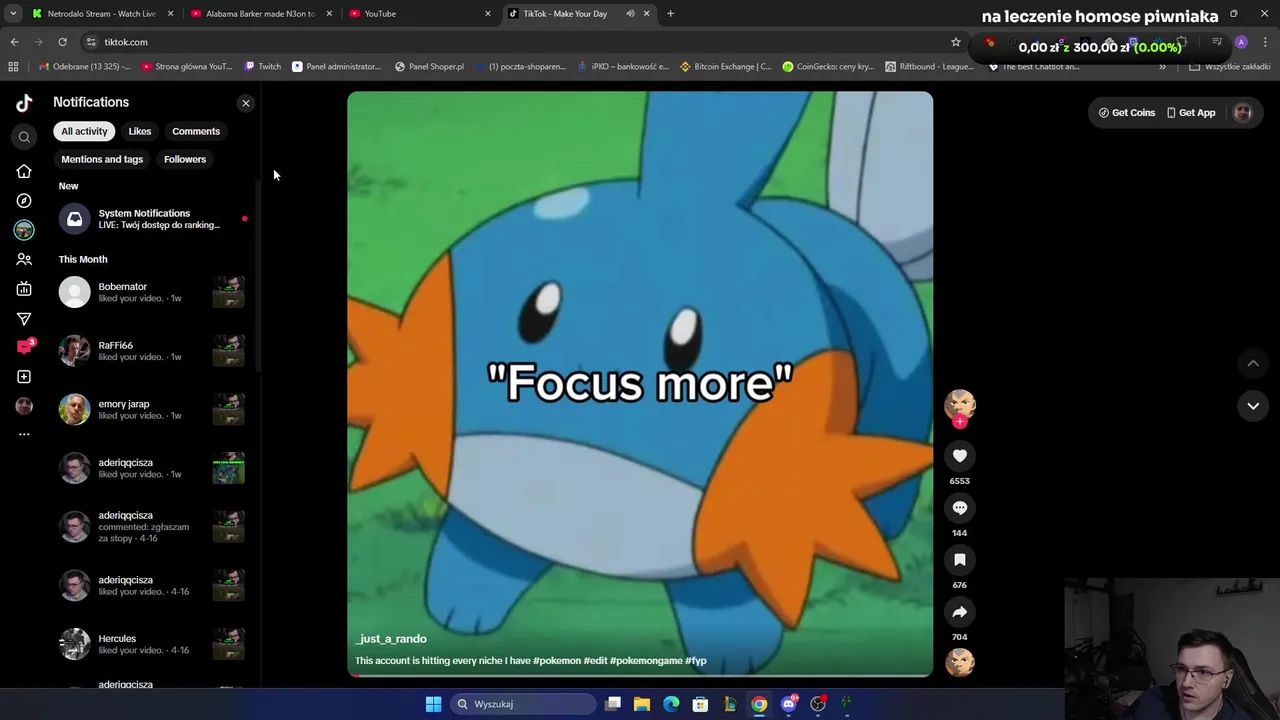This screenshot has height=720, width=1280.
Task: Go to next video with down chevron
Action: (x=1253, y=406)
